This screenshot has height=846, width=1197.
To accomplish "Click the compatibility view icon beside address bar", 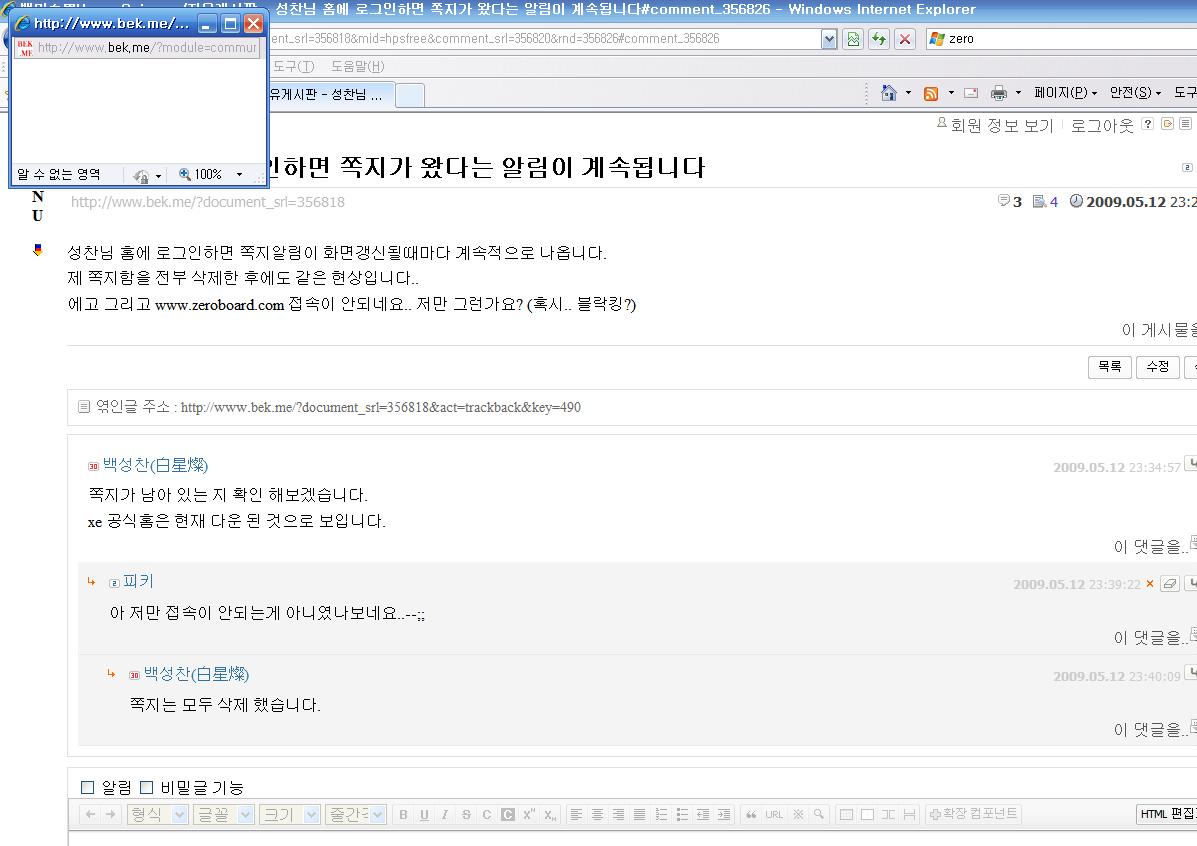I will [853, 39].
